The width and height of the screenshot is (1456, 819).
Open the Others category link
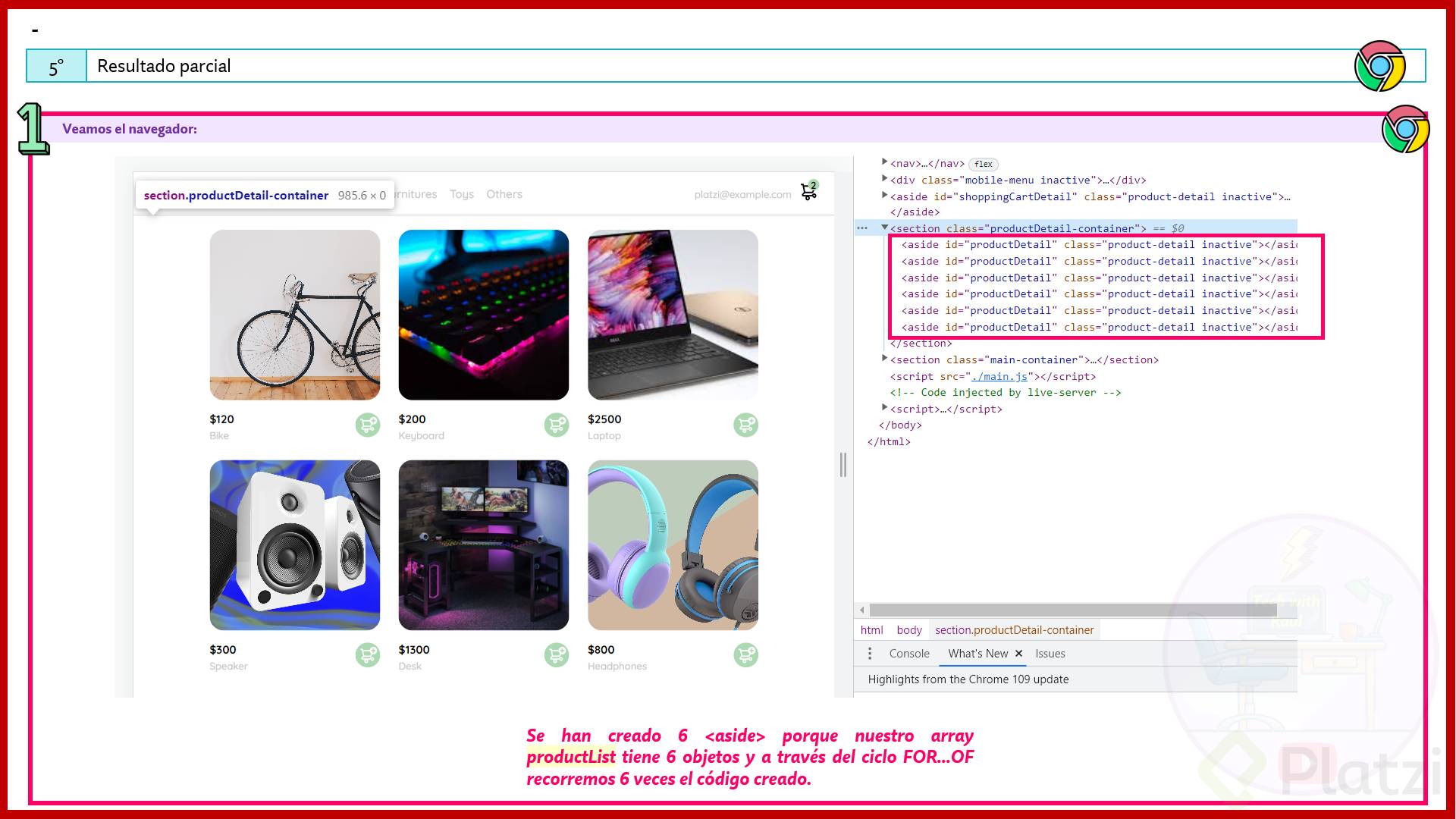pyautogui.click(x=504, y=194)
